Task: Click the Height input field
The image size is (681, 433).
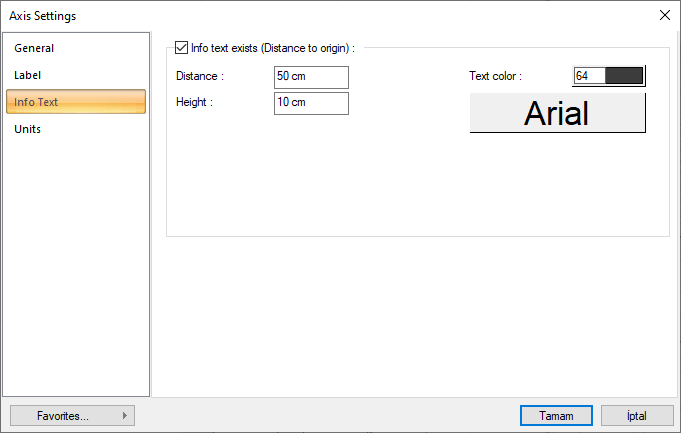Action: tap(311, 103)
